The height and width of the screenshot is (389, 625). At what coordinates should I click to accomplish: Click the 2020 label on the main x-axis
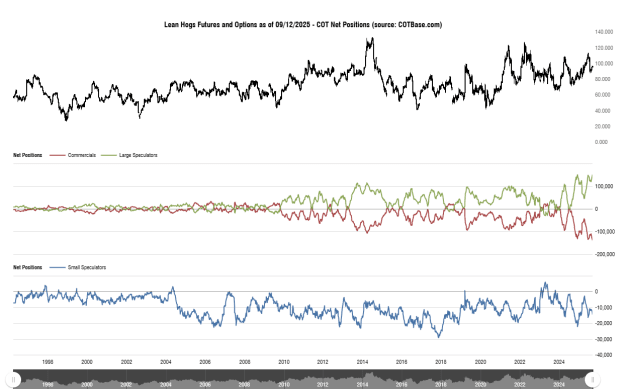(x=480, y=362)
